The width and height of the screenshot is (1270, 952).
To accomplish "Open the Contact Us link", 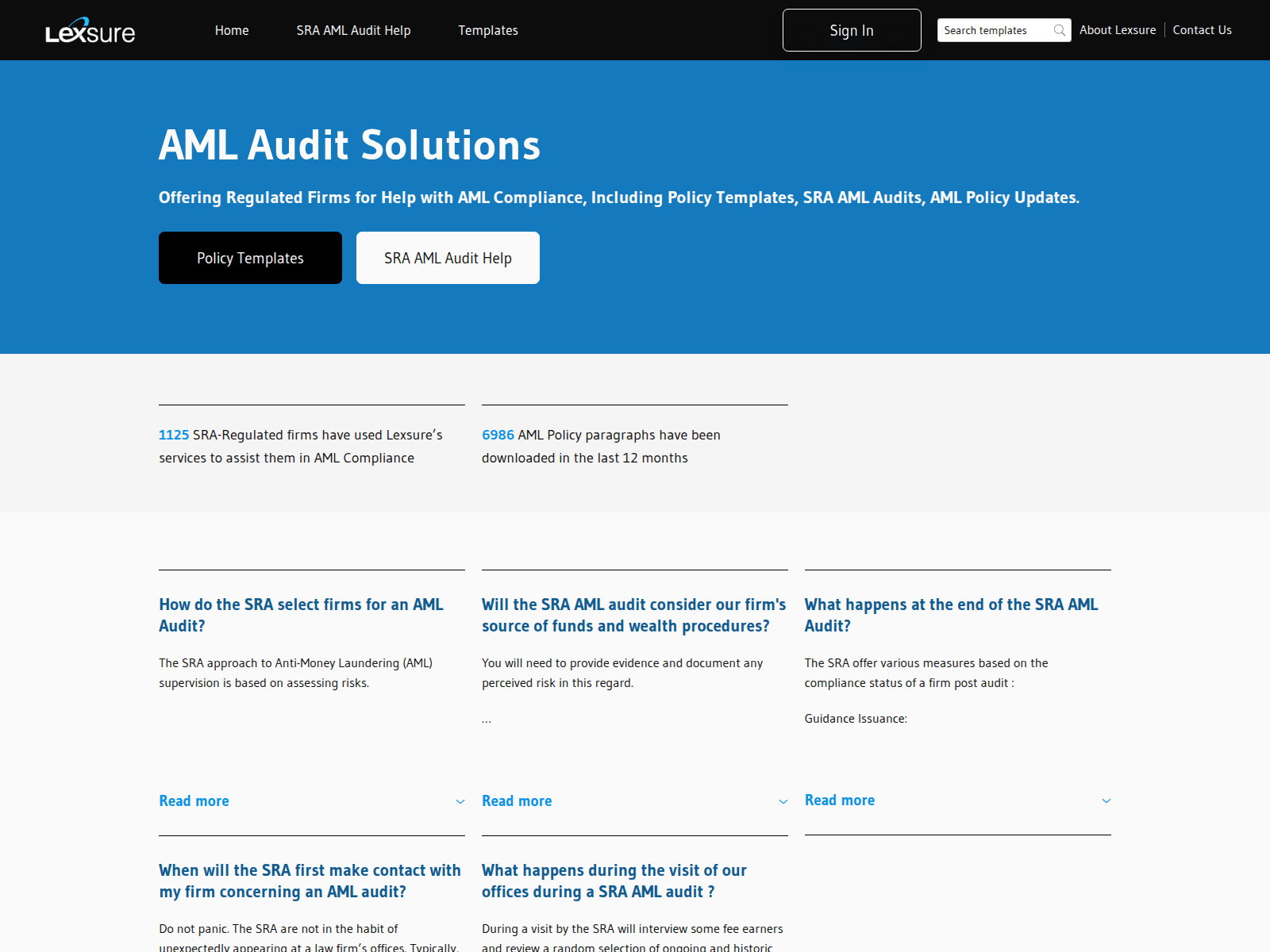I will tap(1202, 30).
